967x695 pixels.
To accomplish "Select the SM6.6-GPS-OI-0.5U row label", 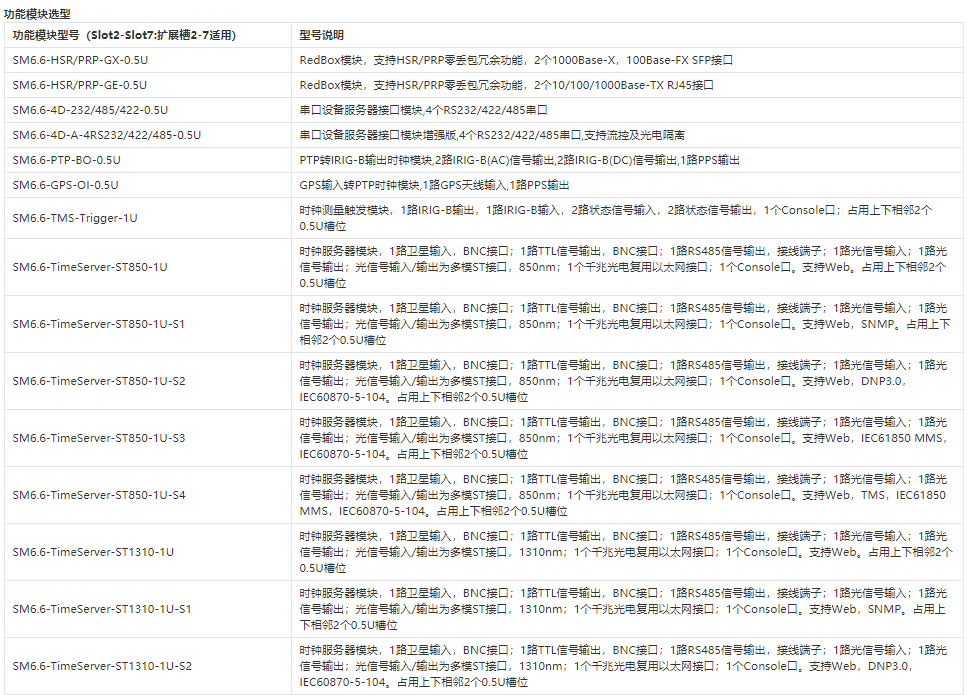I will pos(65,185).
